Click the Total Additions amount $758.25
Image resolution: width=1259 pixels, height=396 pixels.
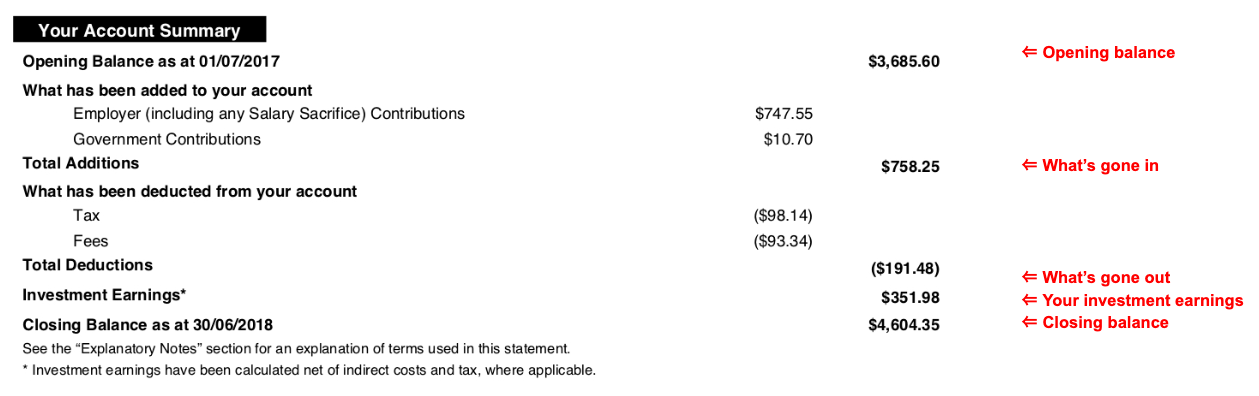910,167
